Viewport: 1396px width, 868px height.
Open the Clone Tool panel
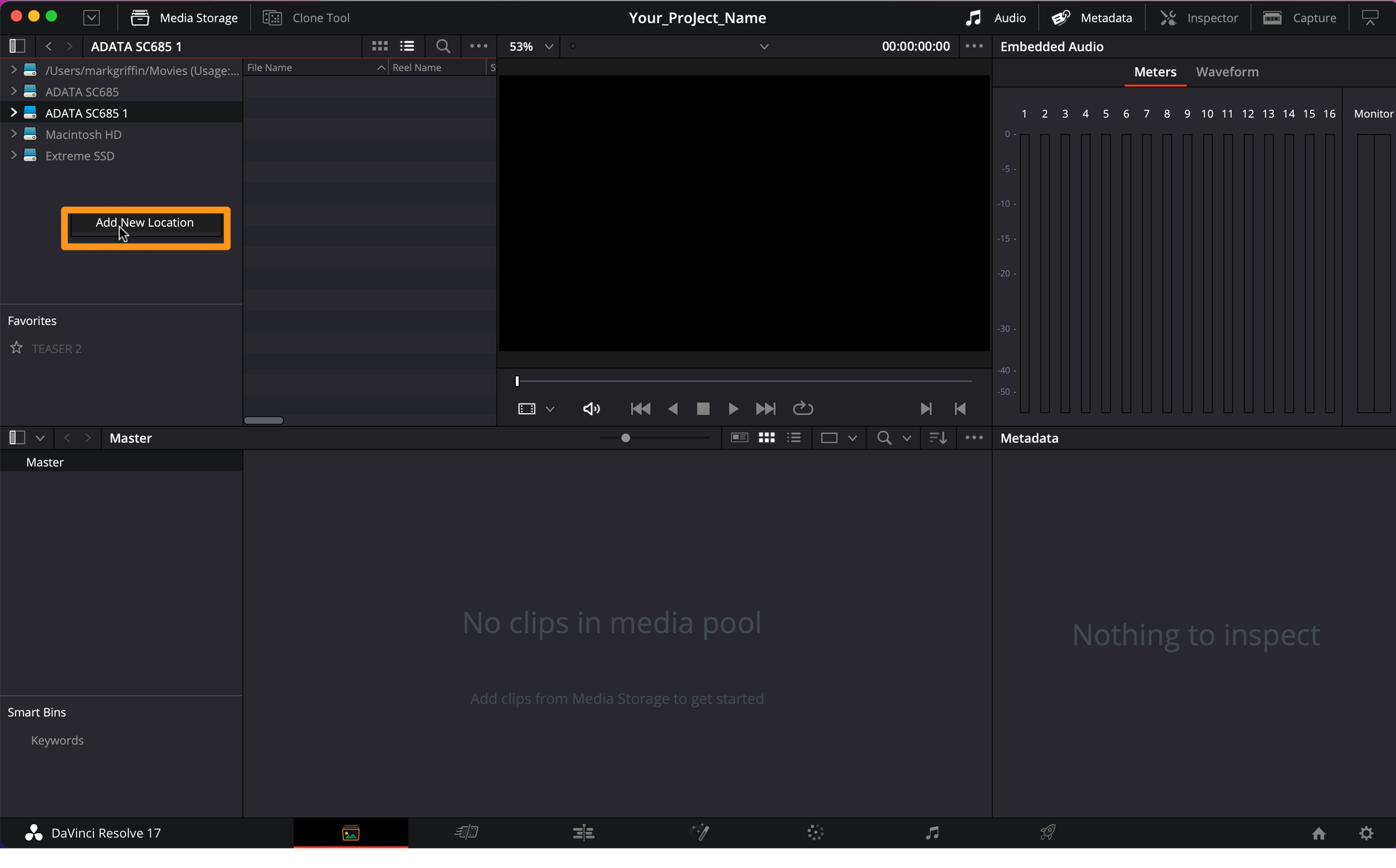pyautogui.click(x=306, y=17)
